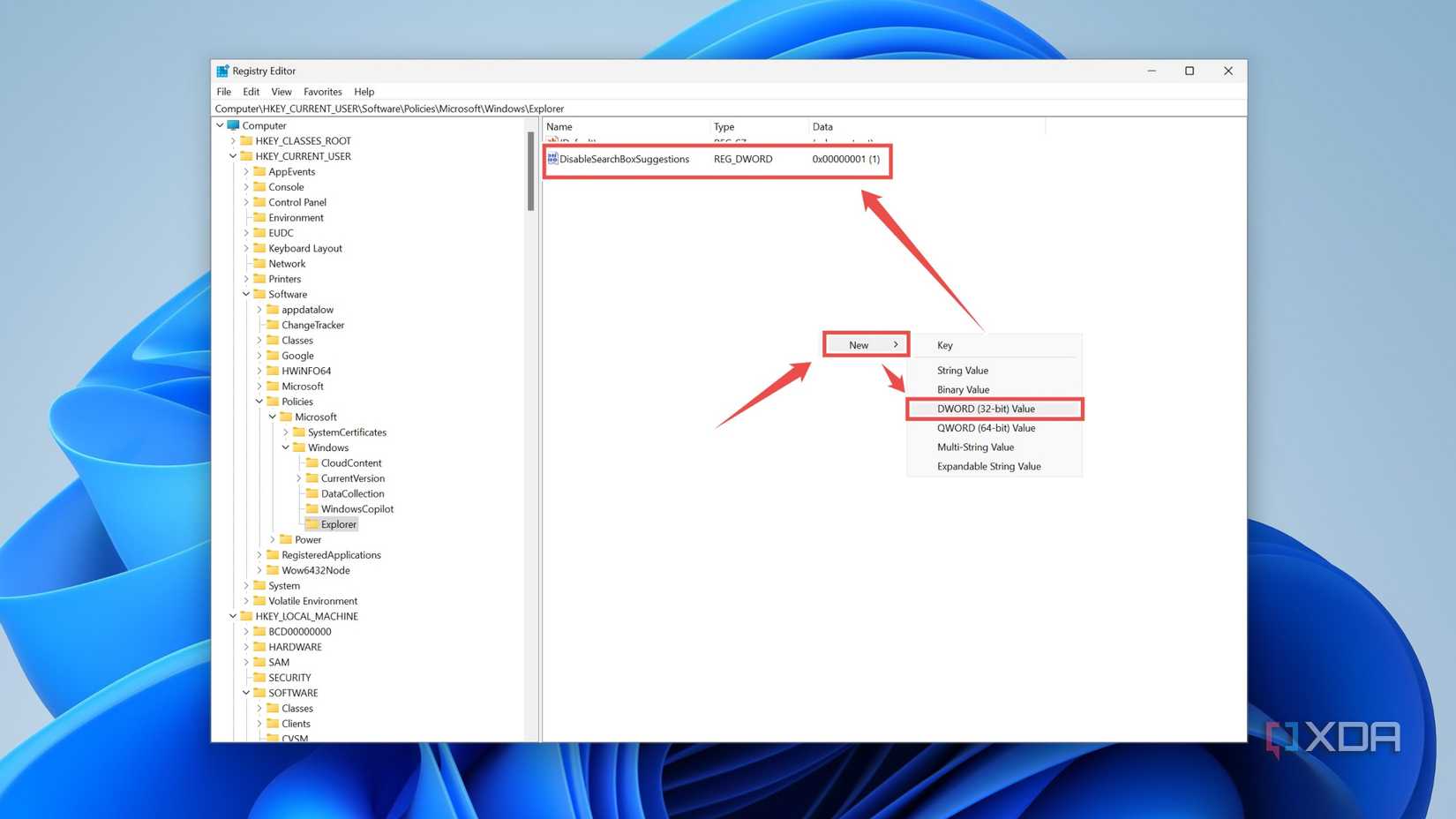Select the HWiNFO64 key
The width and height of the screenshot is (1456, 819).
coord(306,371)
